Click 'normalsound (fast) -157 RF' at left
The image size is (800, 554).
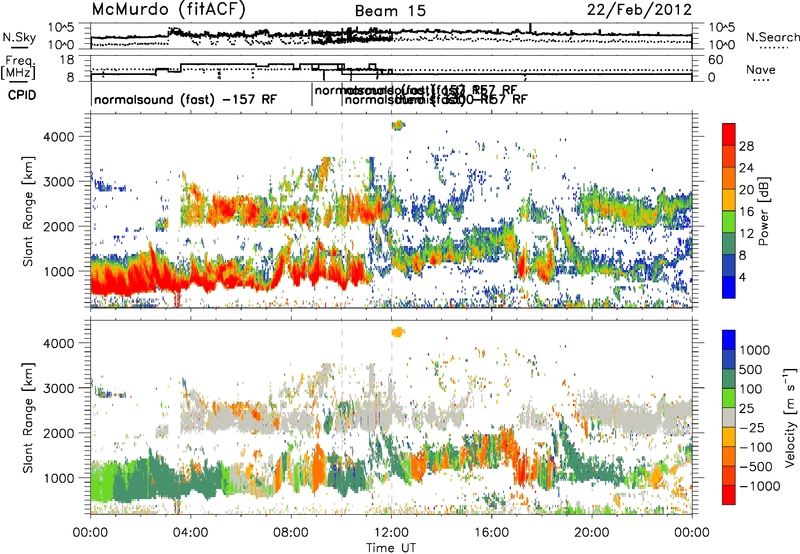click(185, 99)
